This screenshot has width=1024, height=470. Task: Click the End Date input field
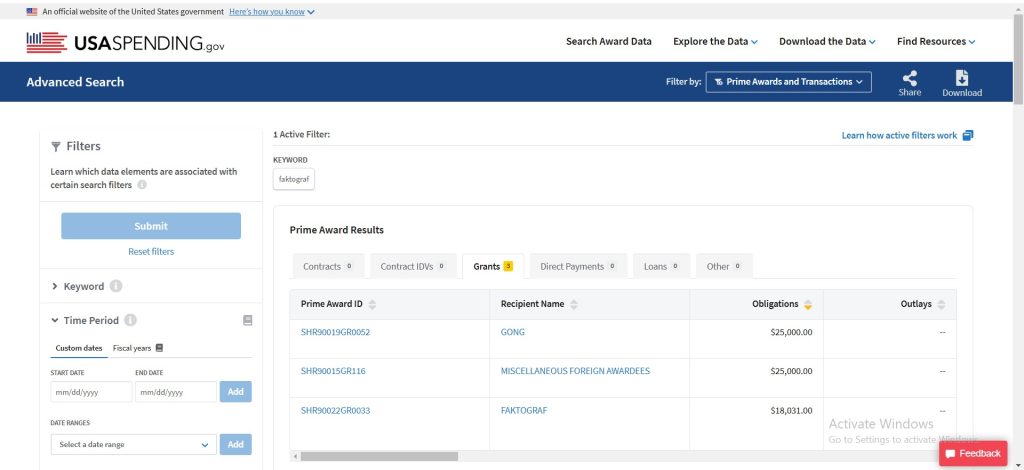[176, 392]
